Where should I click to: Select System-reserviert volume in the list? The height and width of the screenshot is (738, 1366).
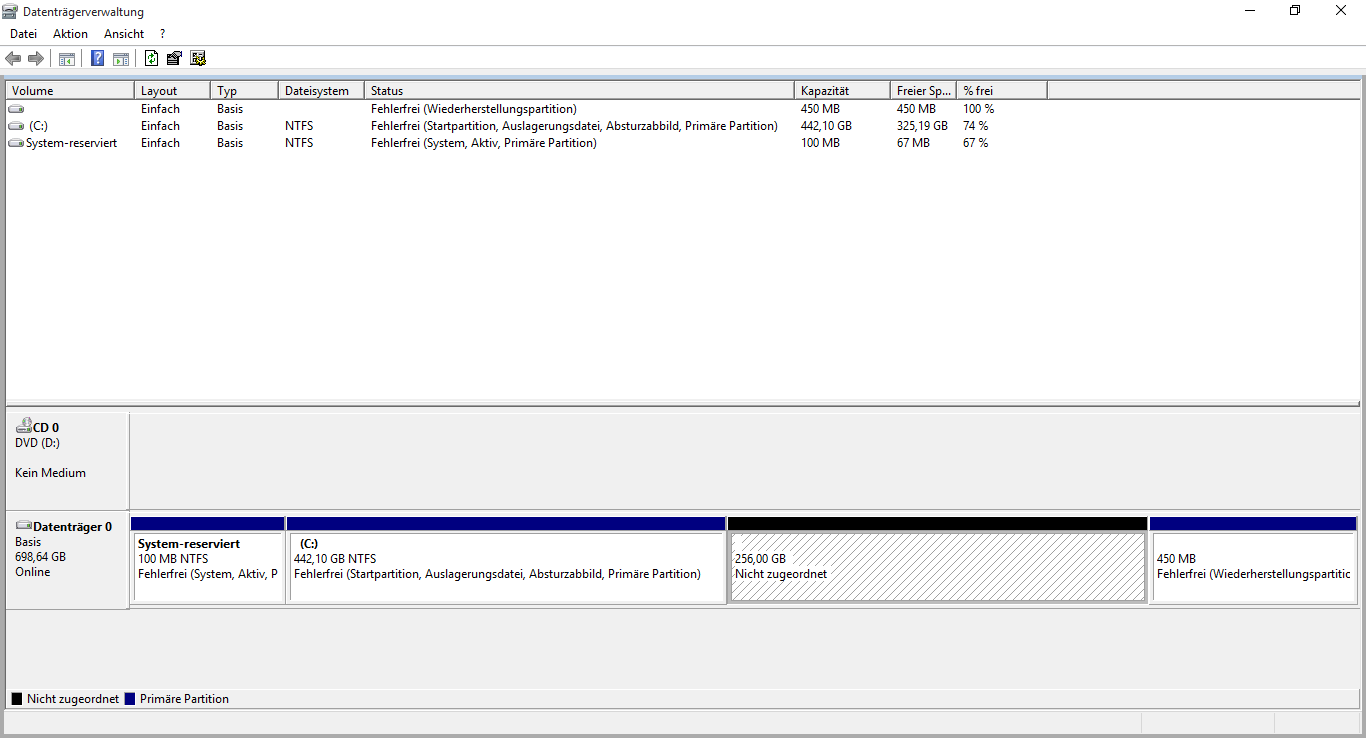pyautogui.click(x=70, y=143)
